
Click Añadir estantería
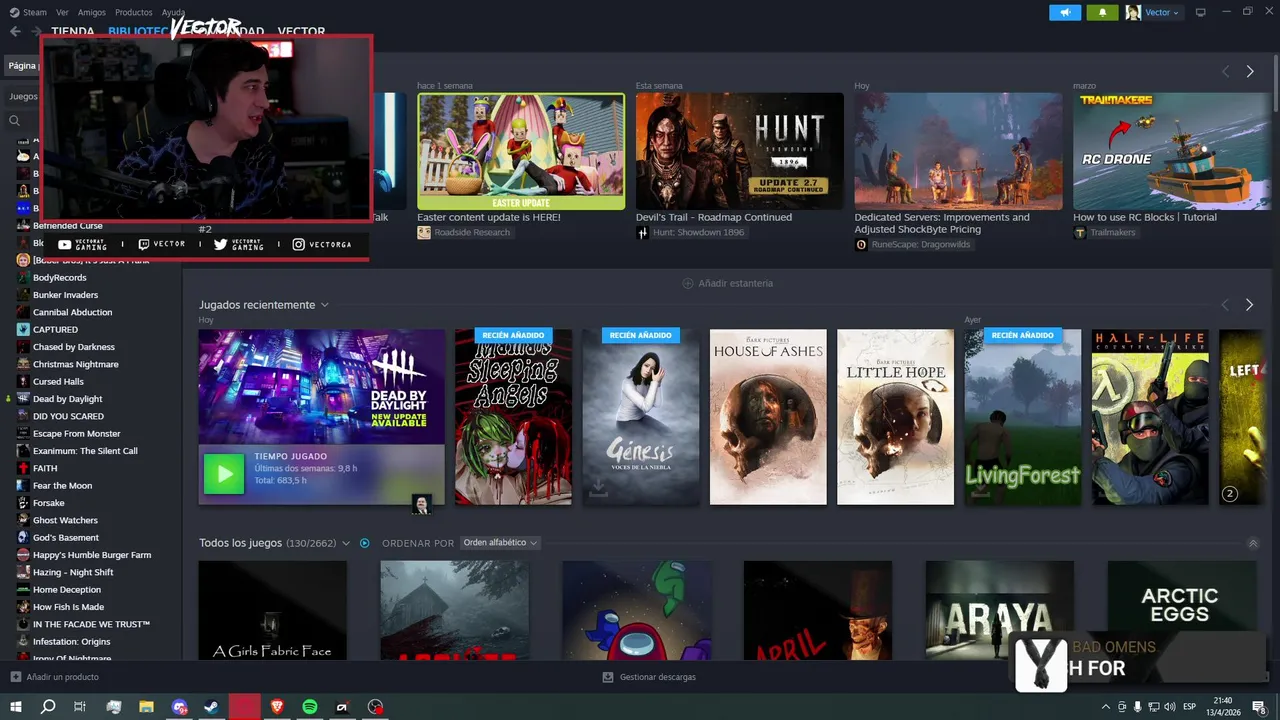(x=727, y=283)
